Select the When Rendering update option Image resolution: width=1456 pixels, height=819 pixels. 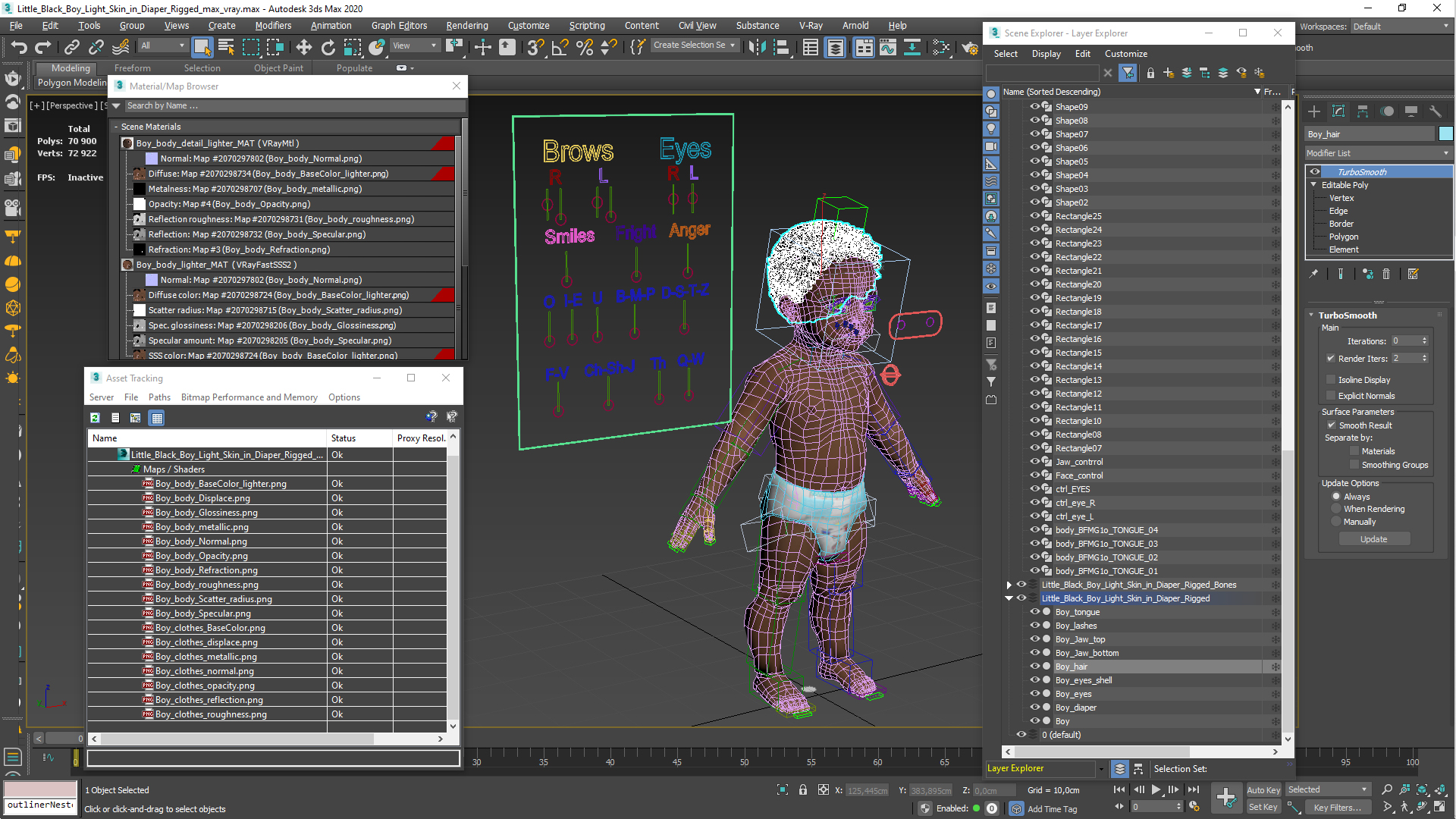point(1336,509)
